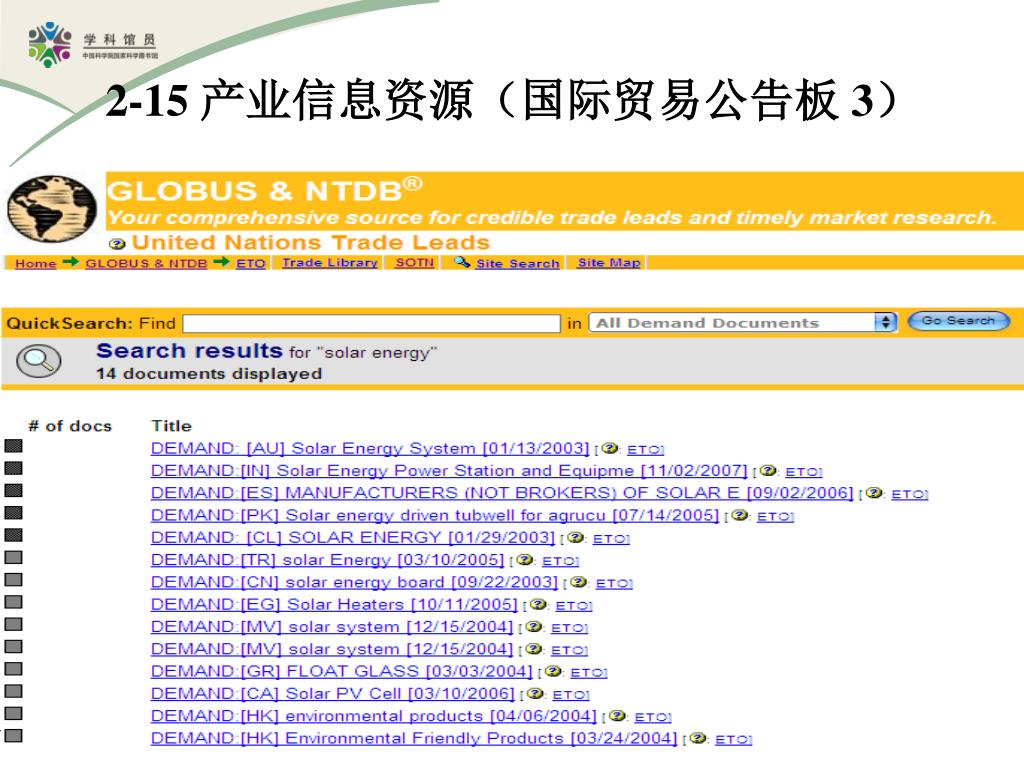Open DEMAND [ES] MANUFACTURERS (NOT BROKERS) link

502,493
